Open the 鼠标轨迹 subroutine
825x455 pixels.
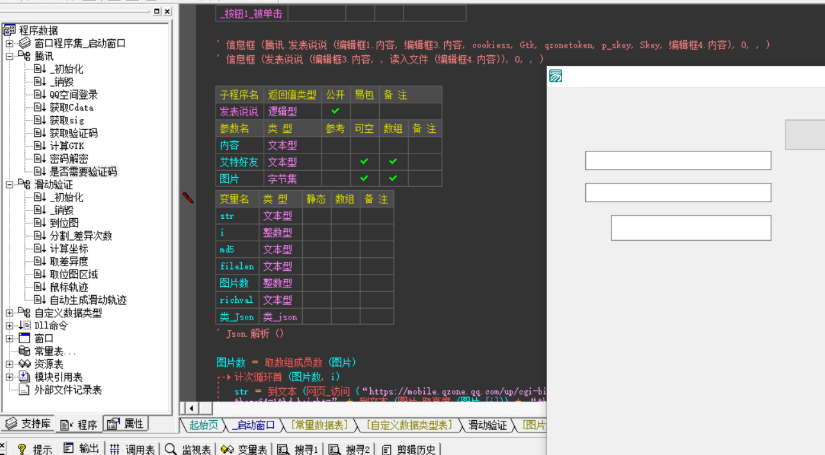click(x=69, y=287)
